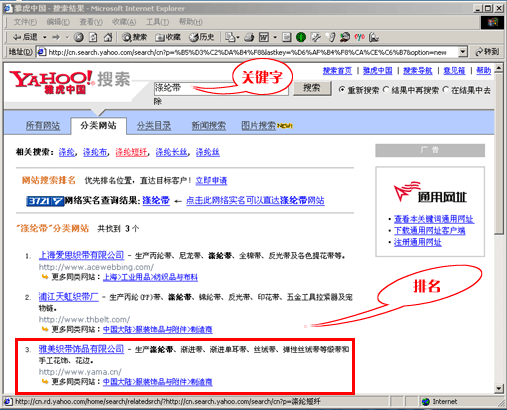The height and width of the screenshot is (410, 507).
Task: Click the Yahoo China logo
Action: tap(51, 82)
